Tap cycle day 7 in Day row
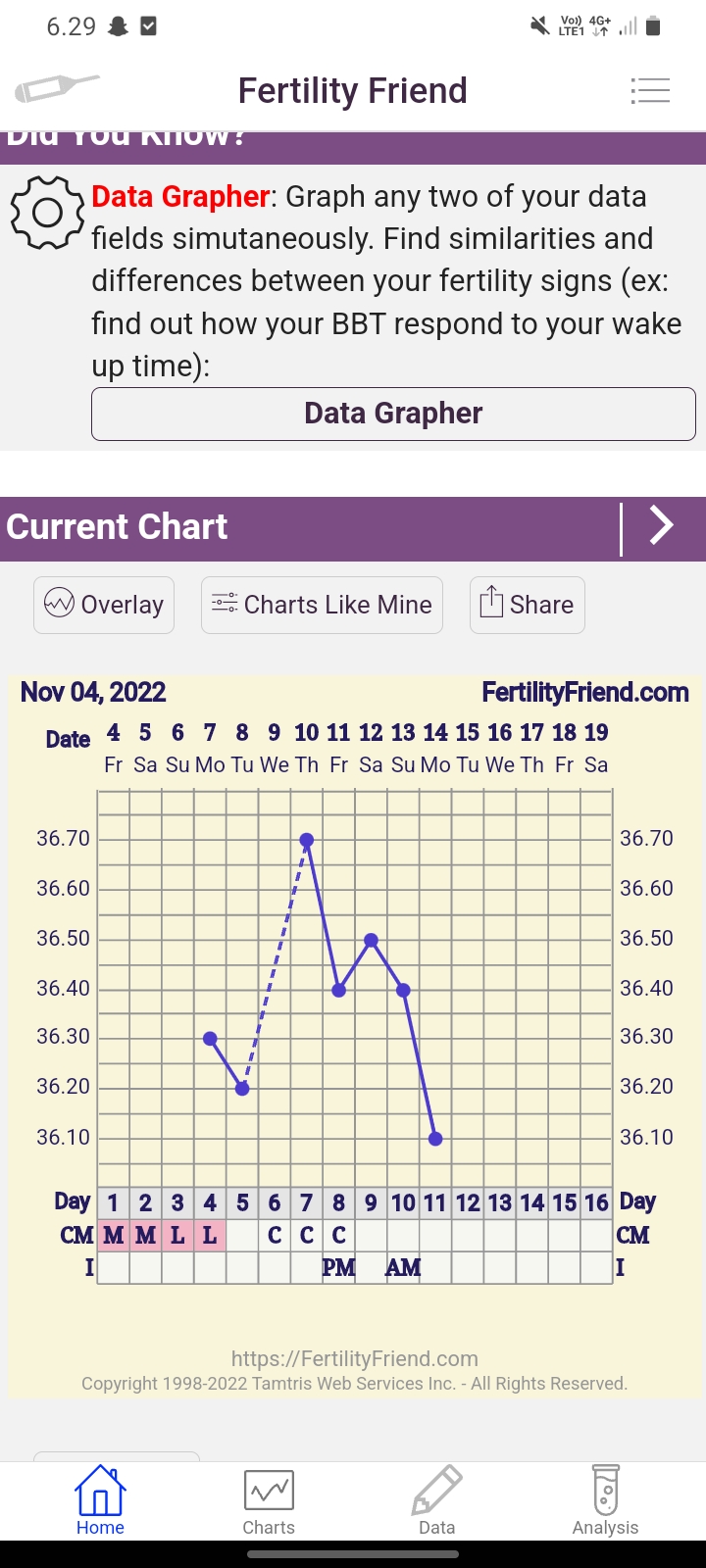 tap(307, 1202)
